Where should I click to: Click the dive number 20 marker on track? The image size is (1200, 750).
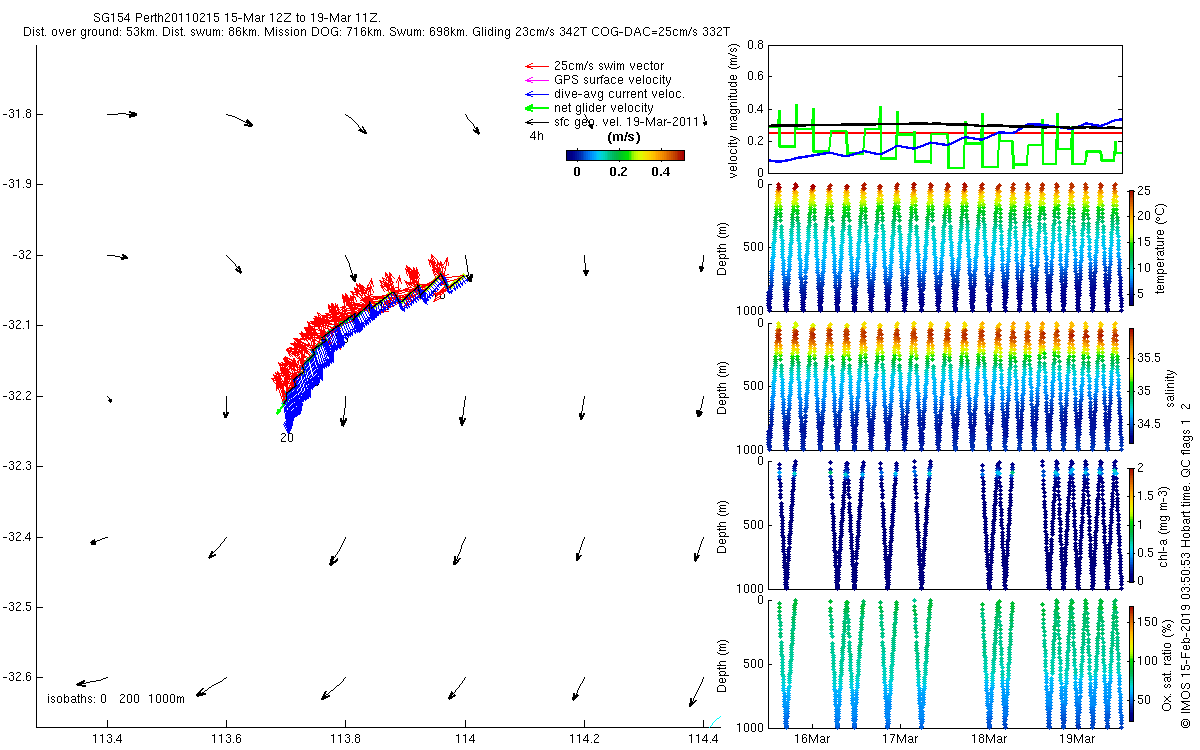[287, 437]
